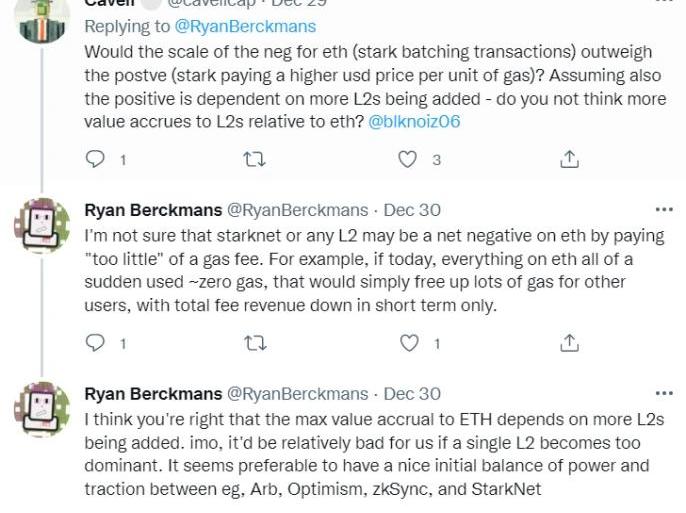Open more options on Ryan's gas fee tweet
This screenshot has width=686, height=513.
(x=665, y=210)
